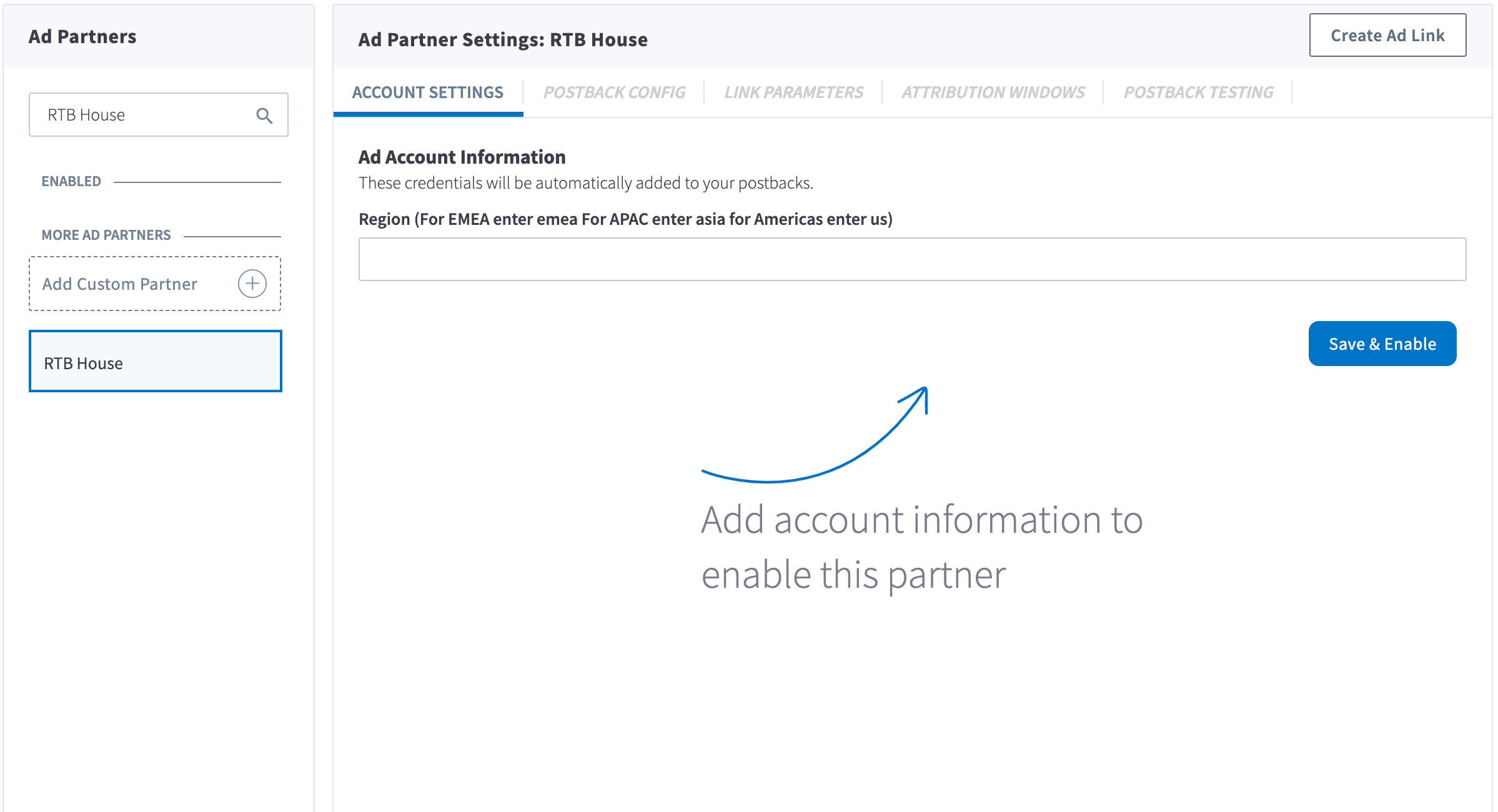Open the Account Settings tab
1498x812 pixels.
(x=428, y=92)
